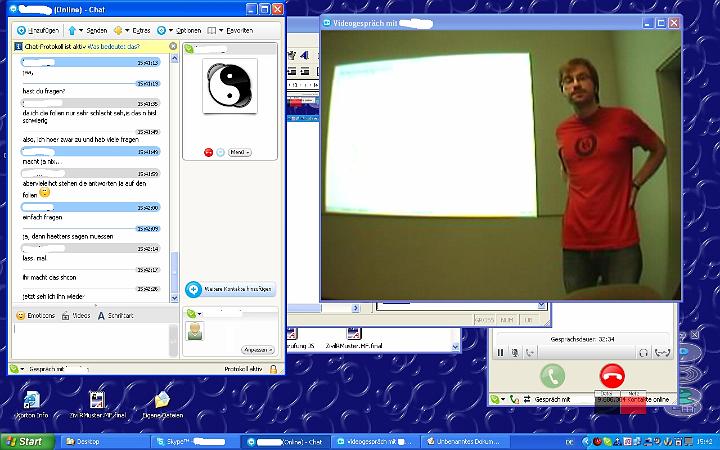The height and width of the screenshot is (450, 720).
Task: Click the green call button
Action: click(x=552, y=376)
